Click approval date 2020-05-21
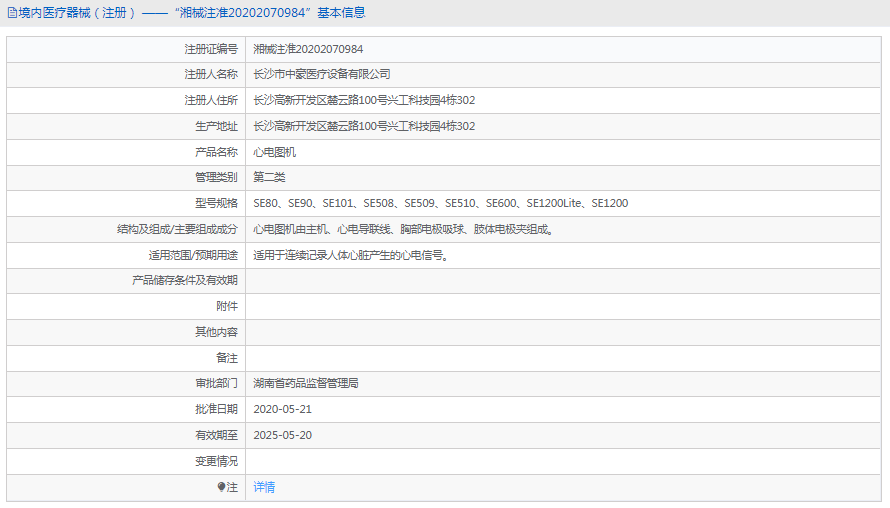890x508 pixels. (x=283, y=409)
